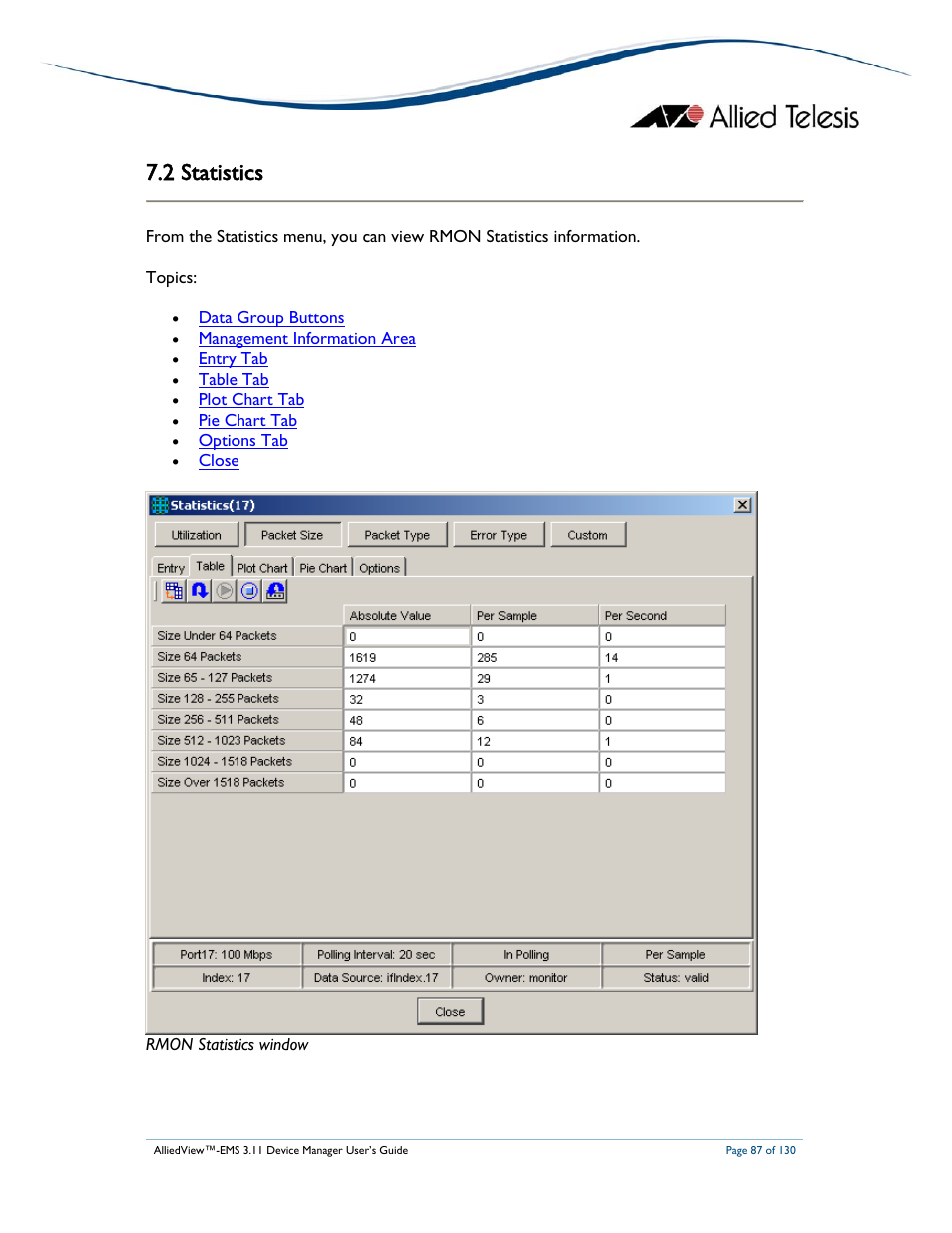Select the Table tab
952x1233 pixels.
[210, 566]
